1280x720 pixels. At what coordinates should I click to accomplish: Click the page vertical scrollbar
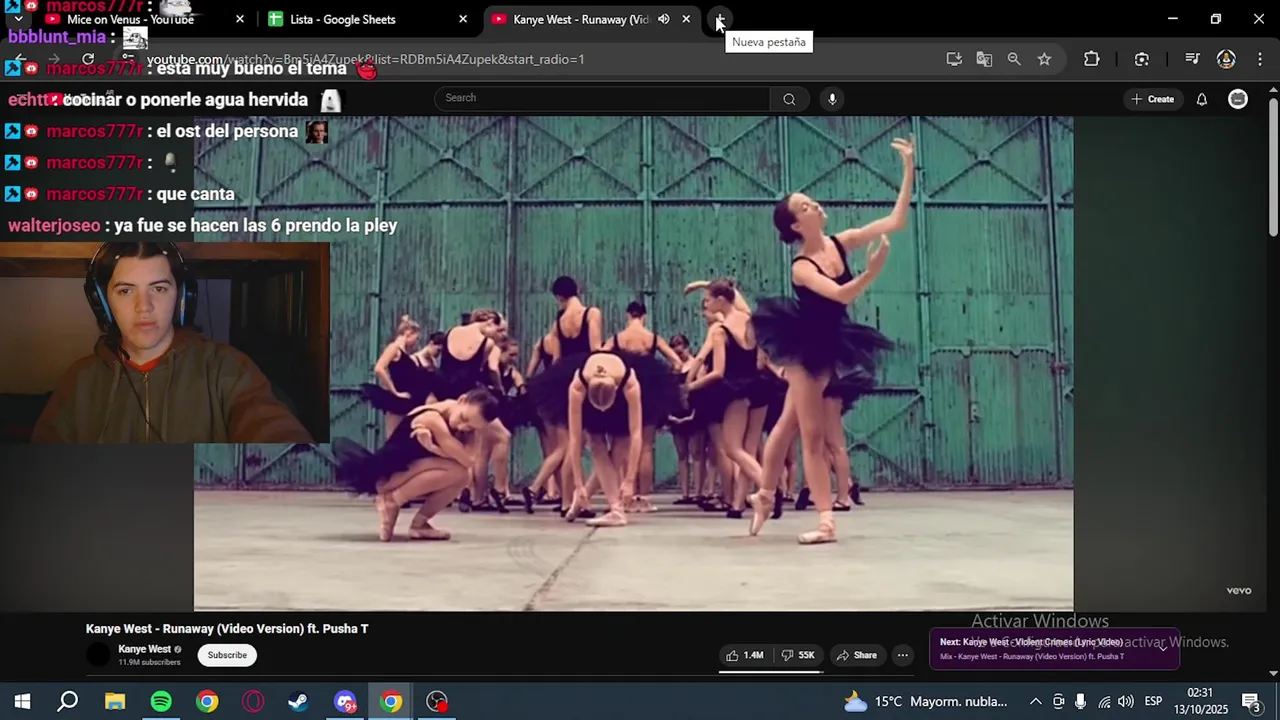[1273, 168]
